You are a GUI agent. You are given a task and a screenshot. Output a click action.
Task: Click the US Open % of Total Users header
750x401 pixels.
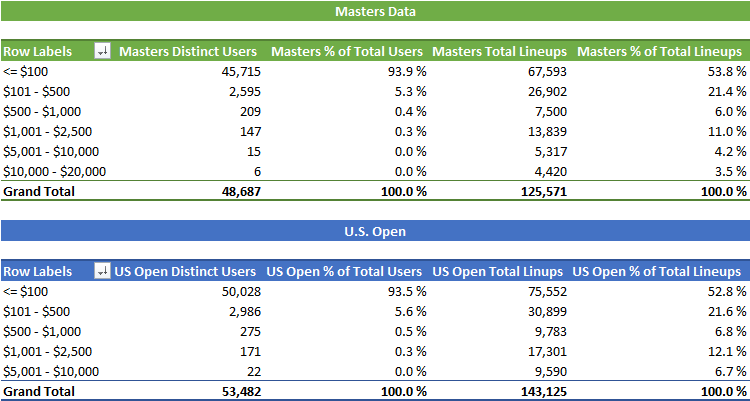tap(344, 272)
